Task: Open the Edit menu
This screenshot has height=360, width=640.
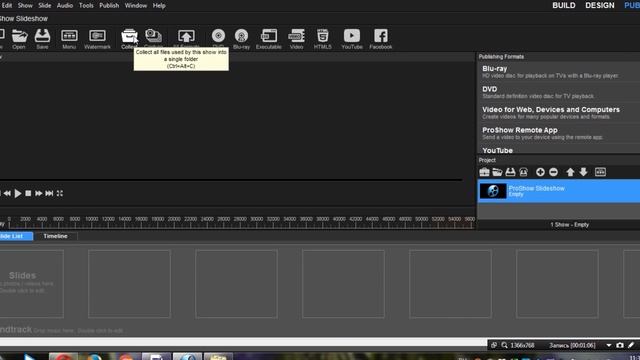Action: (x=7, y=6)
